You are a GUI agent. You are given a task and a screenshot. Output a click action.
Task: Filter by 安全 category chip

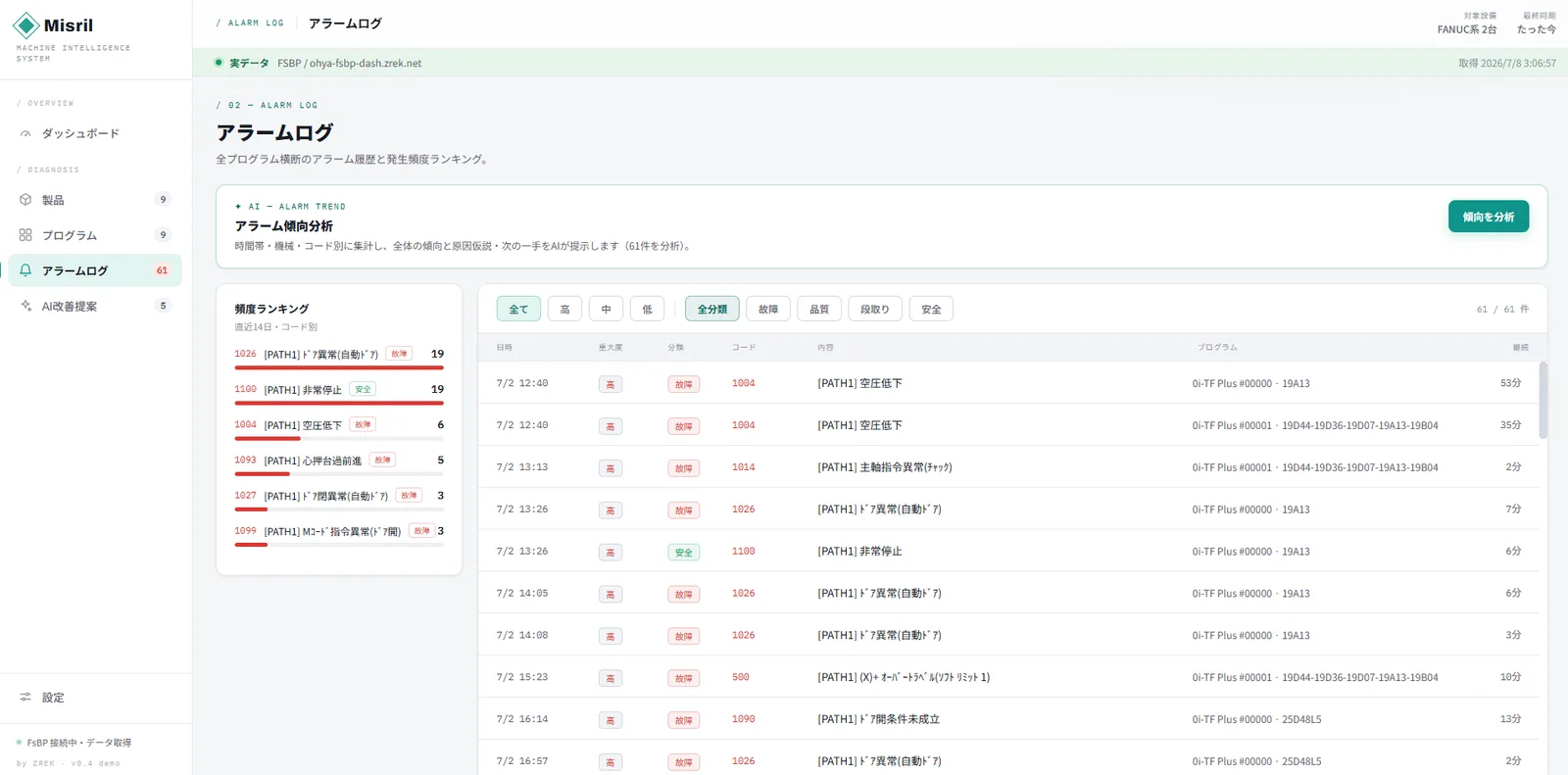pyautogui.click(x=931, y=309)
